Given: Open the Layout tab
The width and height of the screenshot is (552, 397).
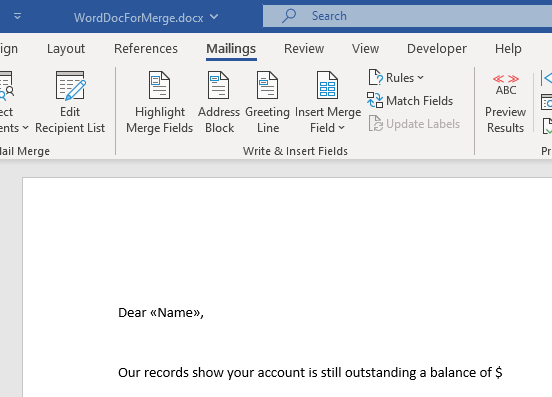Looking at the screenshot, I should coord(66,49).
